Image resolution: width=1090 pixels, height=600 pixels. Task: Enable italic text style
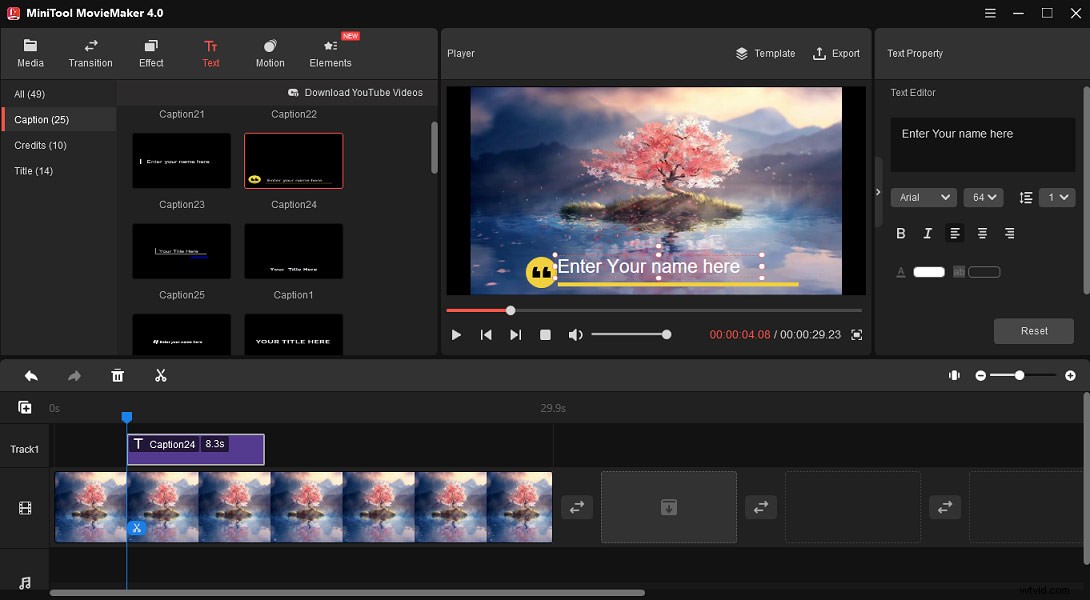point(927,233)
